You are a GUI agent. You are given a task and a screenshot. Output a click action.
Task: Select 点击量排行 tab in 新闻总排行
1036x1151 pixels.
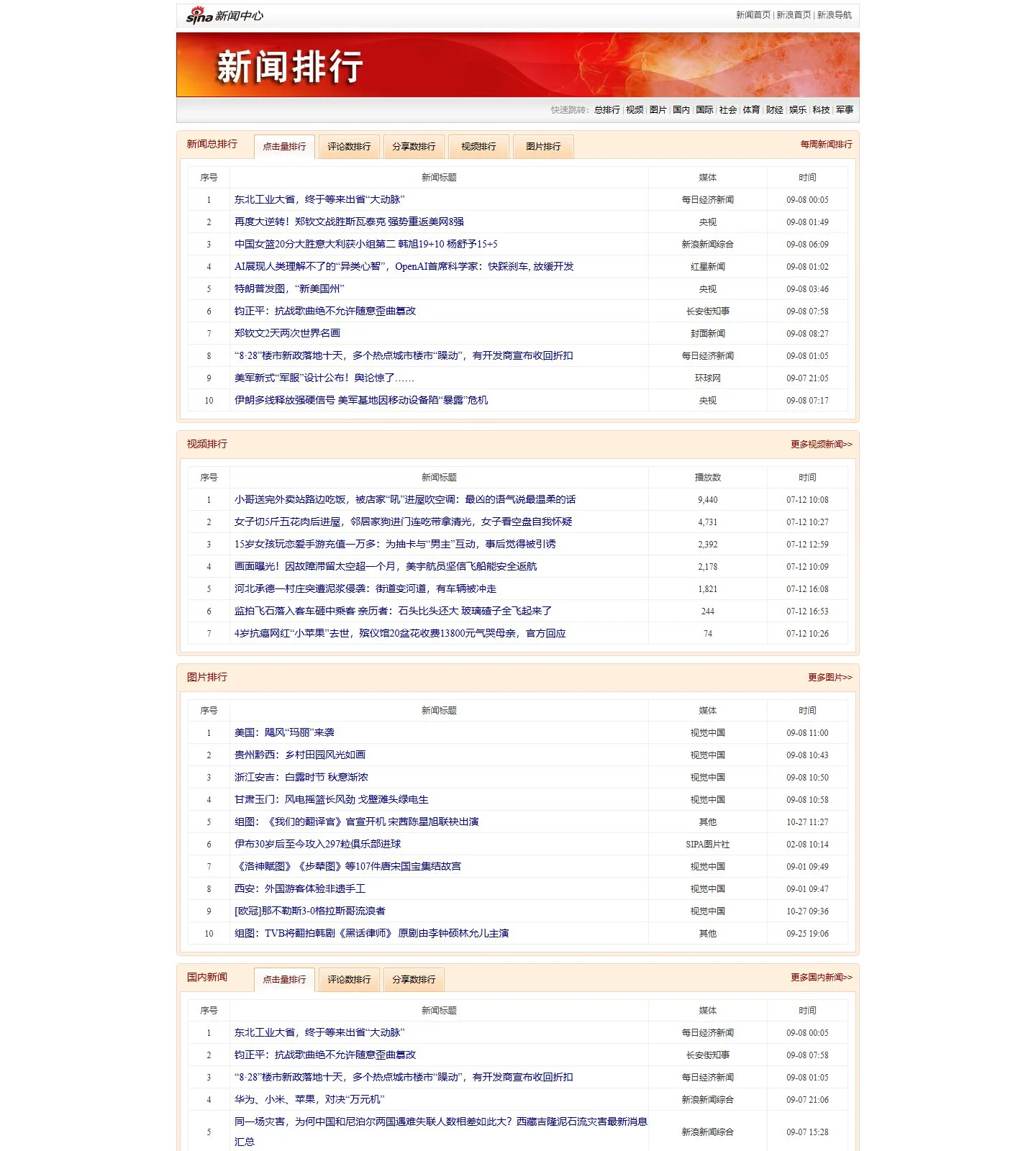point(284,147)
